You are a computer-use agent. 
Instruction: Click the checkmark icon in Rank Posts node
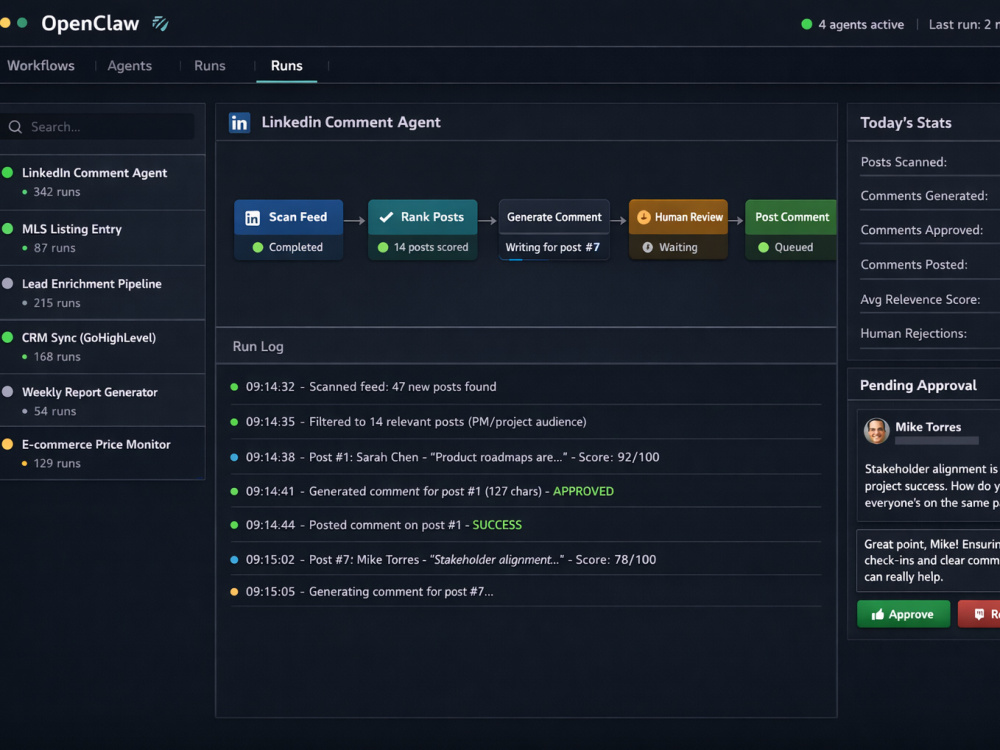point(386,217)
